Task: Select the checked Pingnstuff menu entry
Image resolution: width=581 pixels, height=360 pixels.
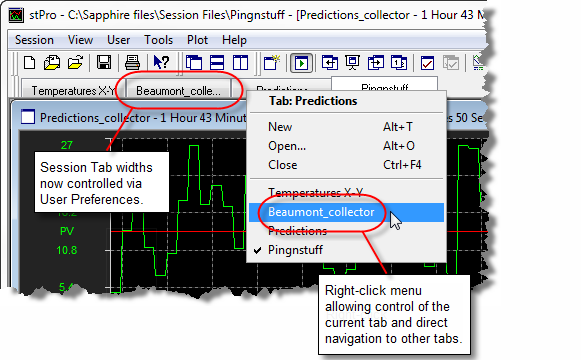Action: click(346, 250)
